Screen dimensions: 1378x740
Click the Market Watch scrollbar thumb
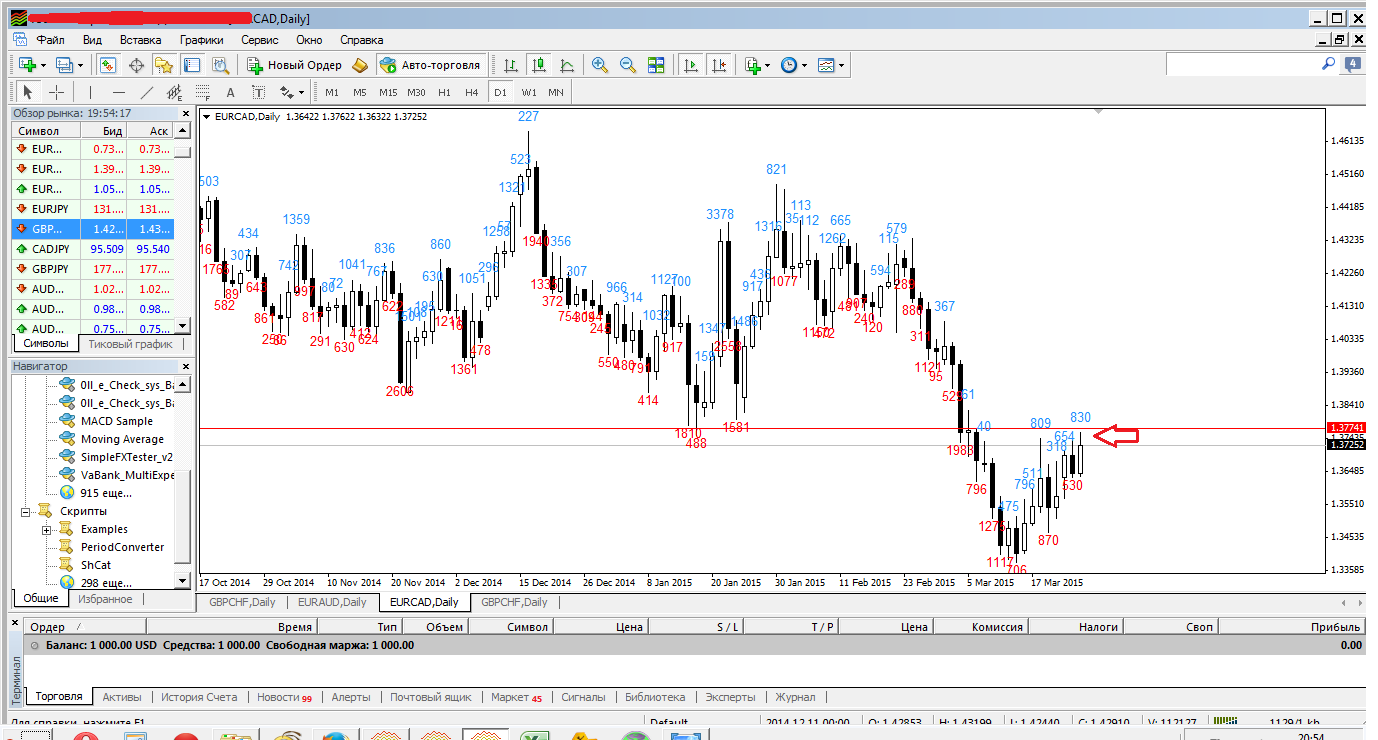(x=183, y=152)
